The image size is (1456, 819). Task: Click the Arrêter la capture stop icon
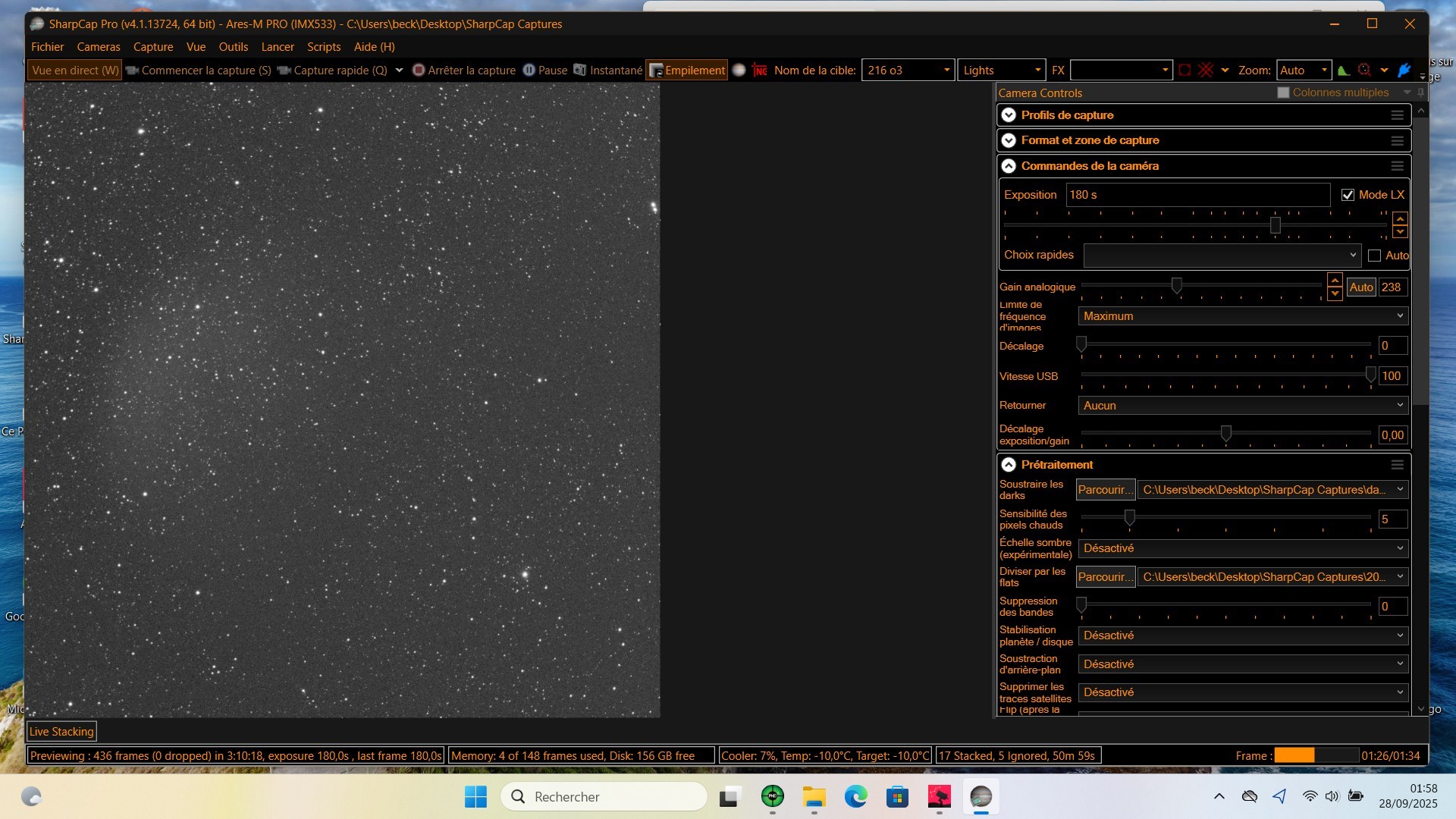(418, 70)
